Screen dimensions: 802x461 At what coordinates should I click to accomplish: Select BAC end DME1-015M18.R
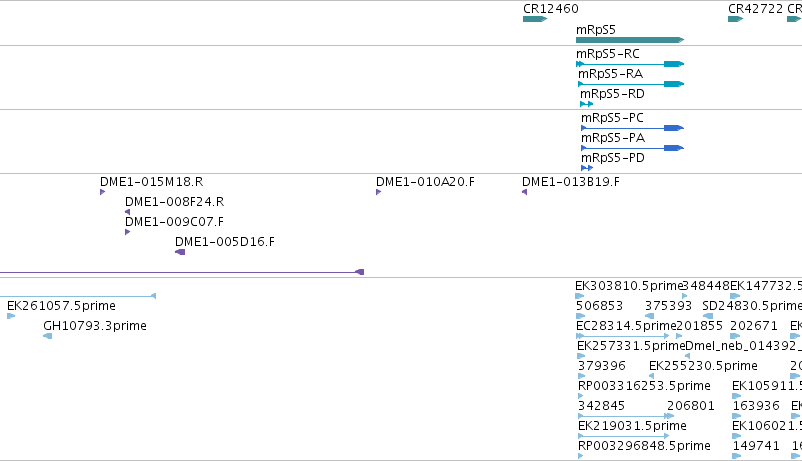103,192
